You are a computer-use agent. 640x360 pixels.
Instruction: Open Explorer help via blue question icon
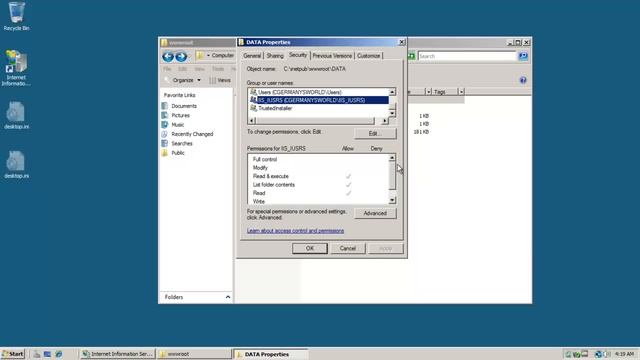click(523, 80)
